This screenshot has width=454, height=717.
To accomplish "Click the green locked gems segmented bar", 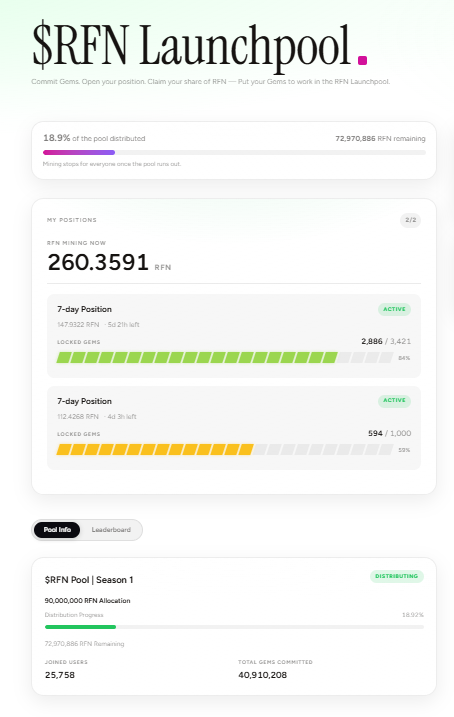I will pos(224,357).
